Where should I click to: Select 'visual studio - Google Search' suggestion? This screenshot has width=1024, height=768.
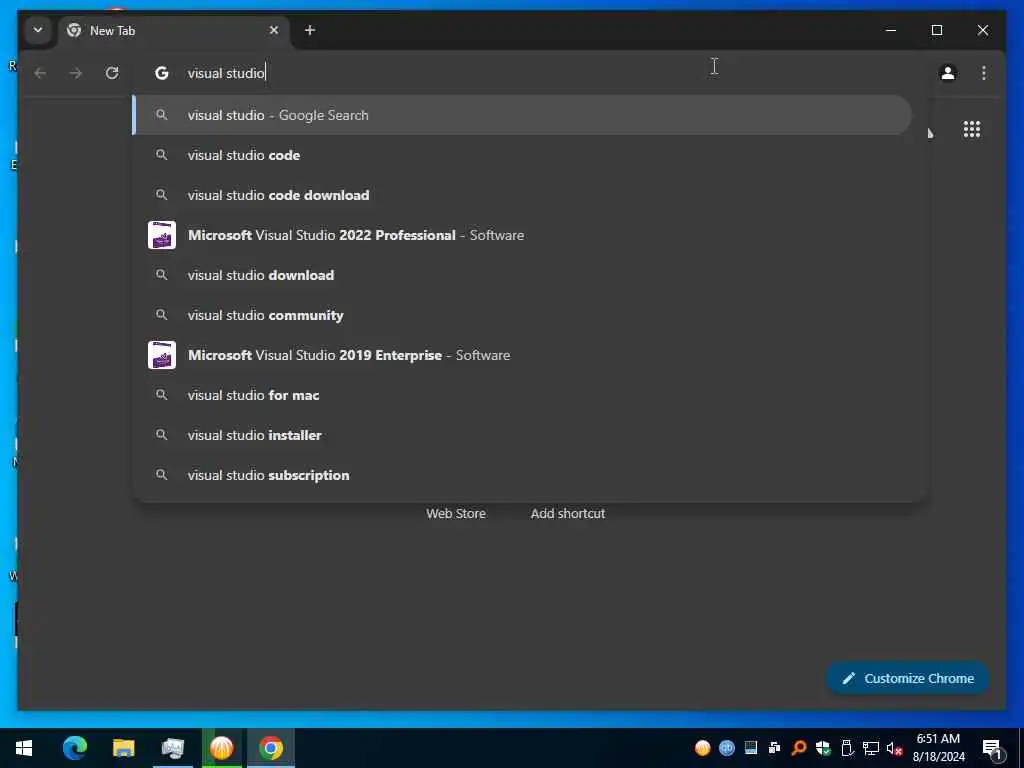coord(522,115)
